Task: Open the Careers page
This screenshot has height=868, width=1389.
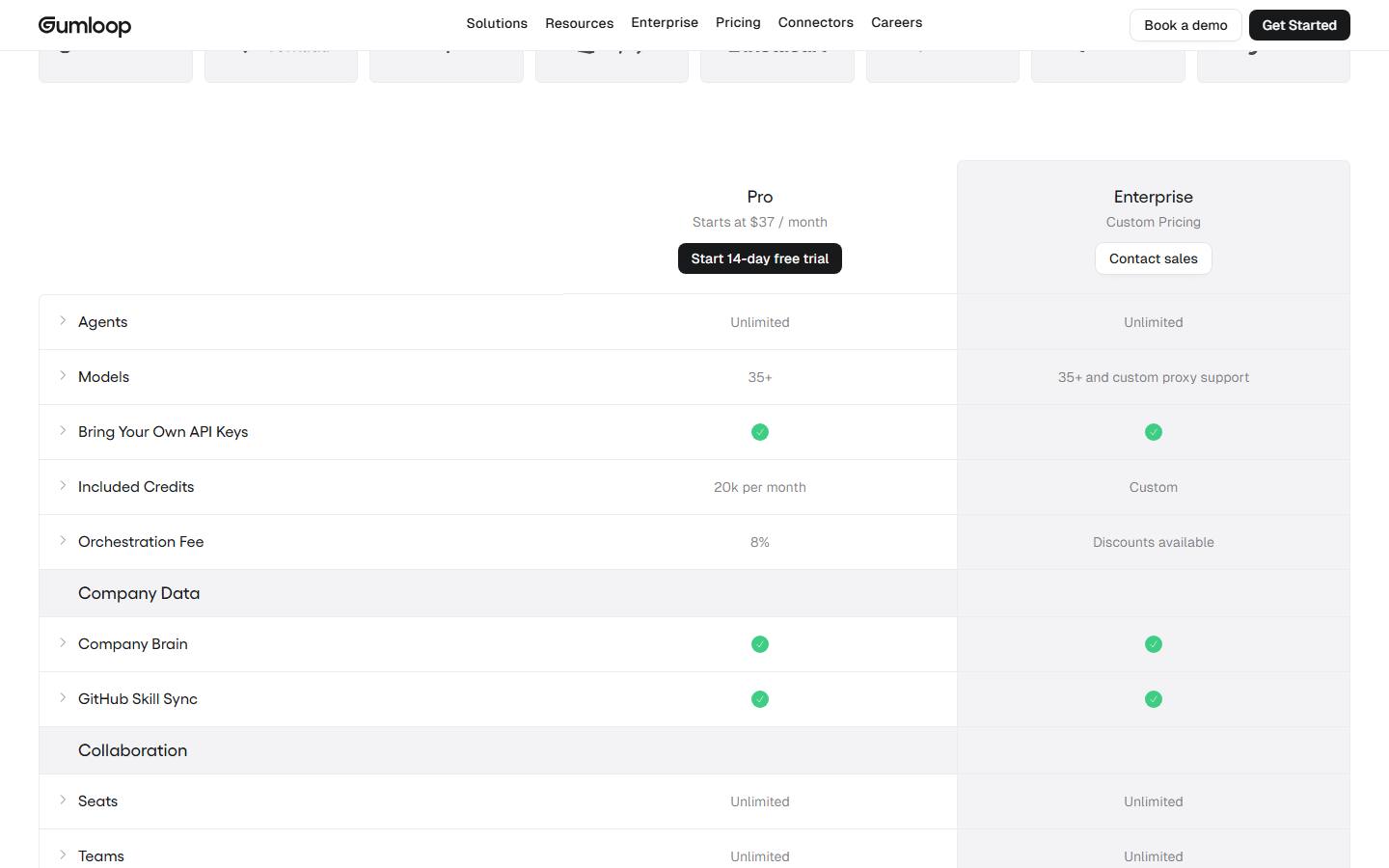Action: (x=896, y=22)
